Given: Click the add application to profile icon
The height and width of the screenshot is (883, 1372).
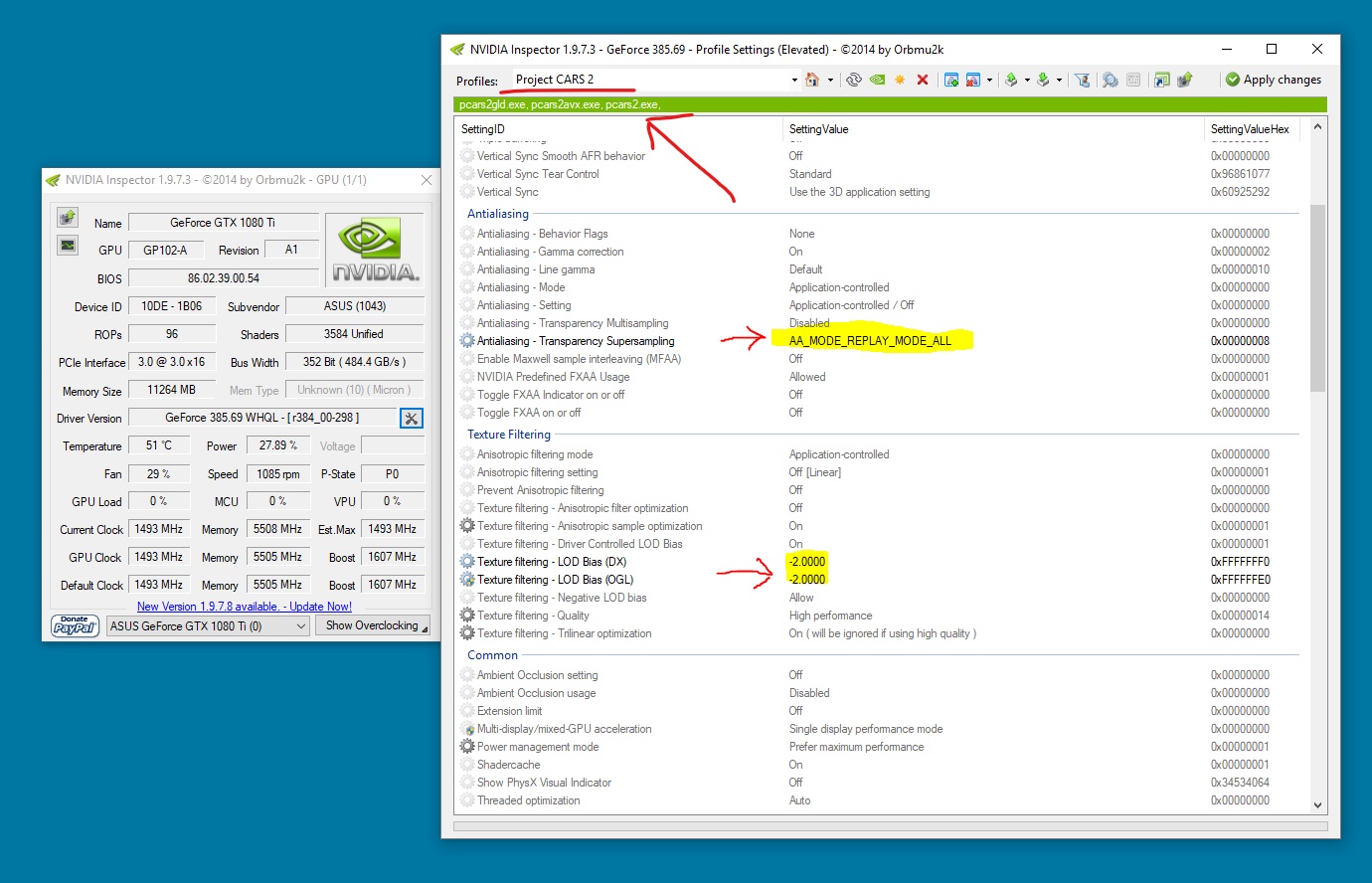Looking at the screenshot, I should click(x=951, y=80).
